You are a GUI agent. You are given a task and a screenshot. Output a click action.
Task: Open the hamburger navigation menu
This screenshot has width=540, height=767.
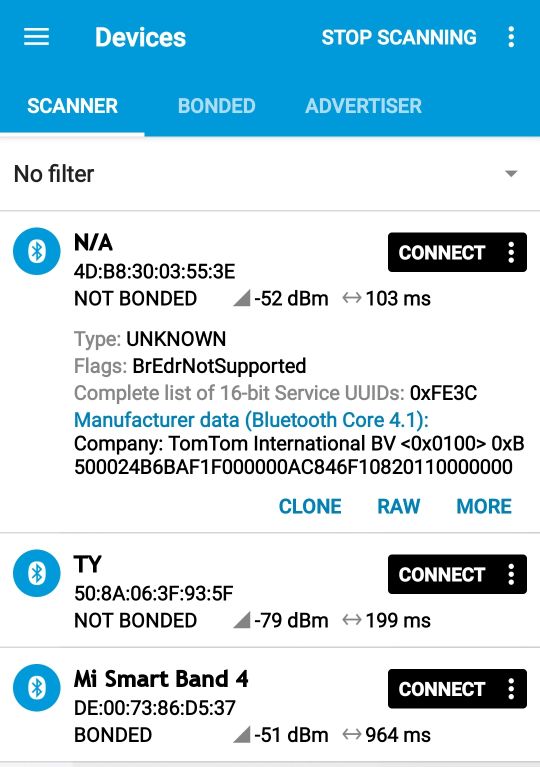36,37
